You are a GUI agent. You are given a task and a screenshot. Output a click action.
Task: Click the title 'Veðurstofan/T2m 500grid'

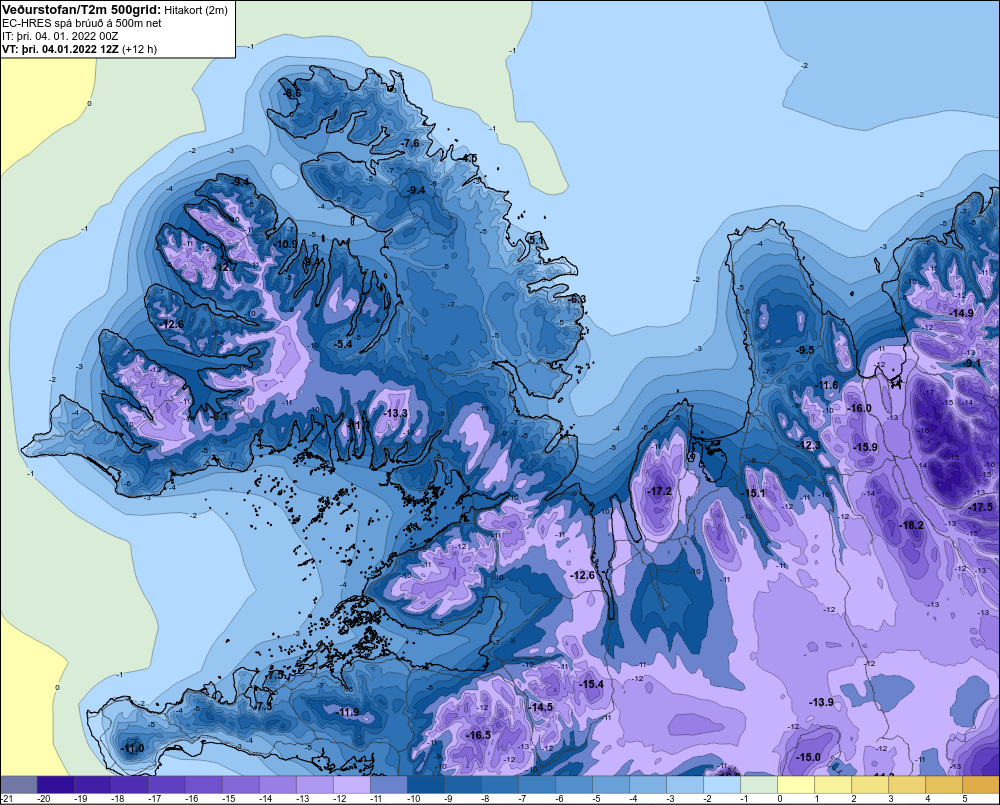[x=82, y=10]
